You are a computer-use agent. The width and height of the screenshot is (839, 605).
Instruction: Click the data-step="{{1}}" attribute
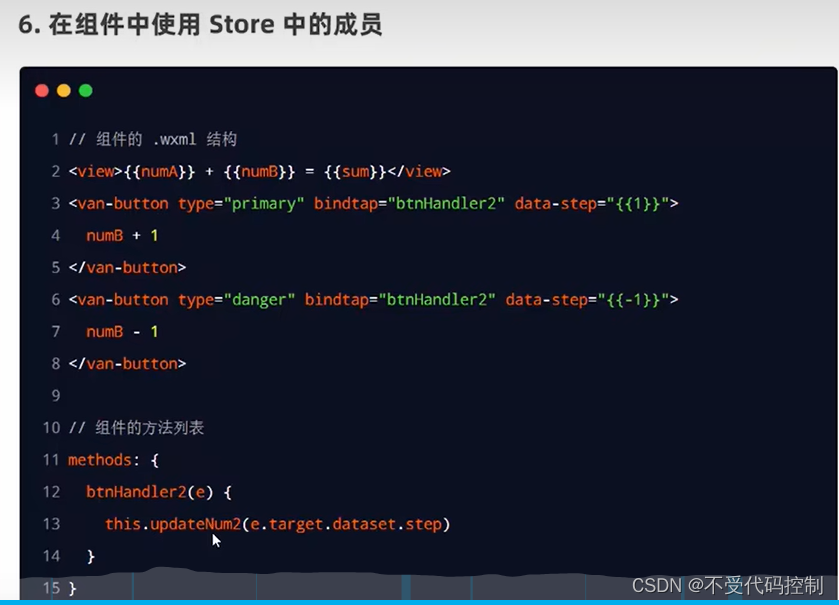pos(592,204)
